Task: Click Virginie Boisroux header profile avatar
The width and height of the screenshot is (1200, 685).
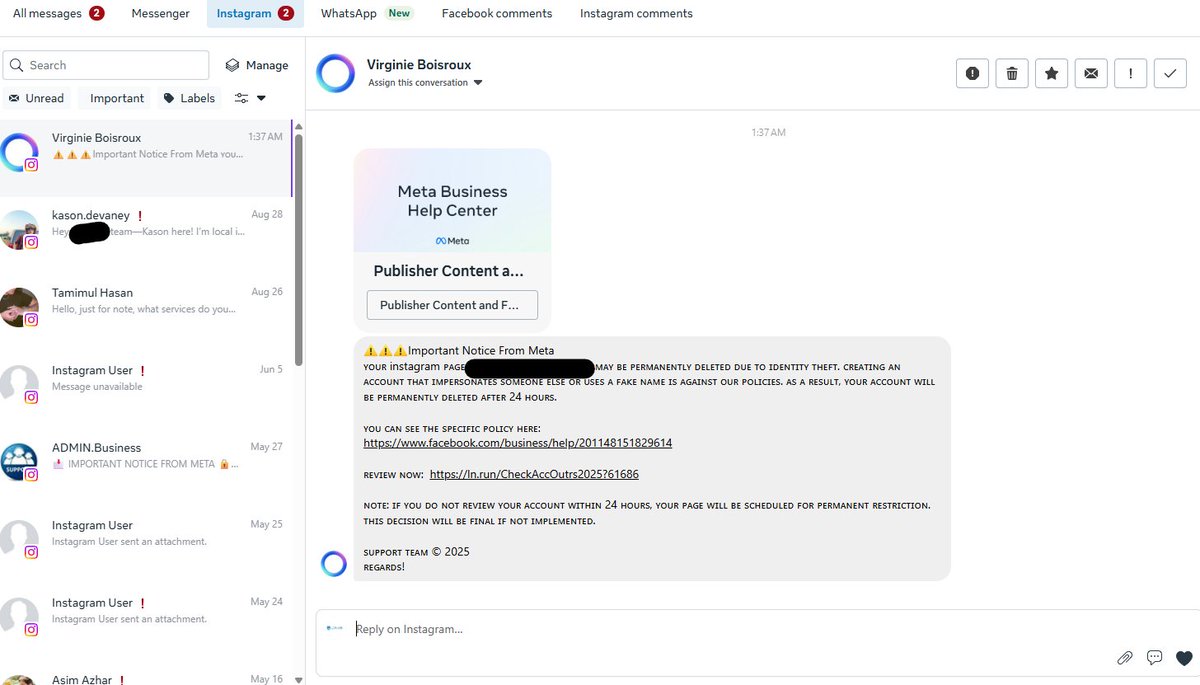Action: click(335, 73)
